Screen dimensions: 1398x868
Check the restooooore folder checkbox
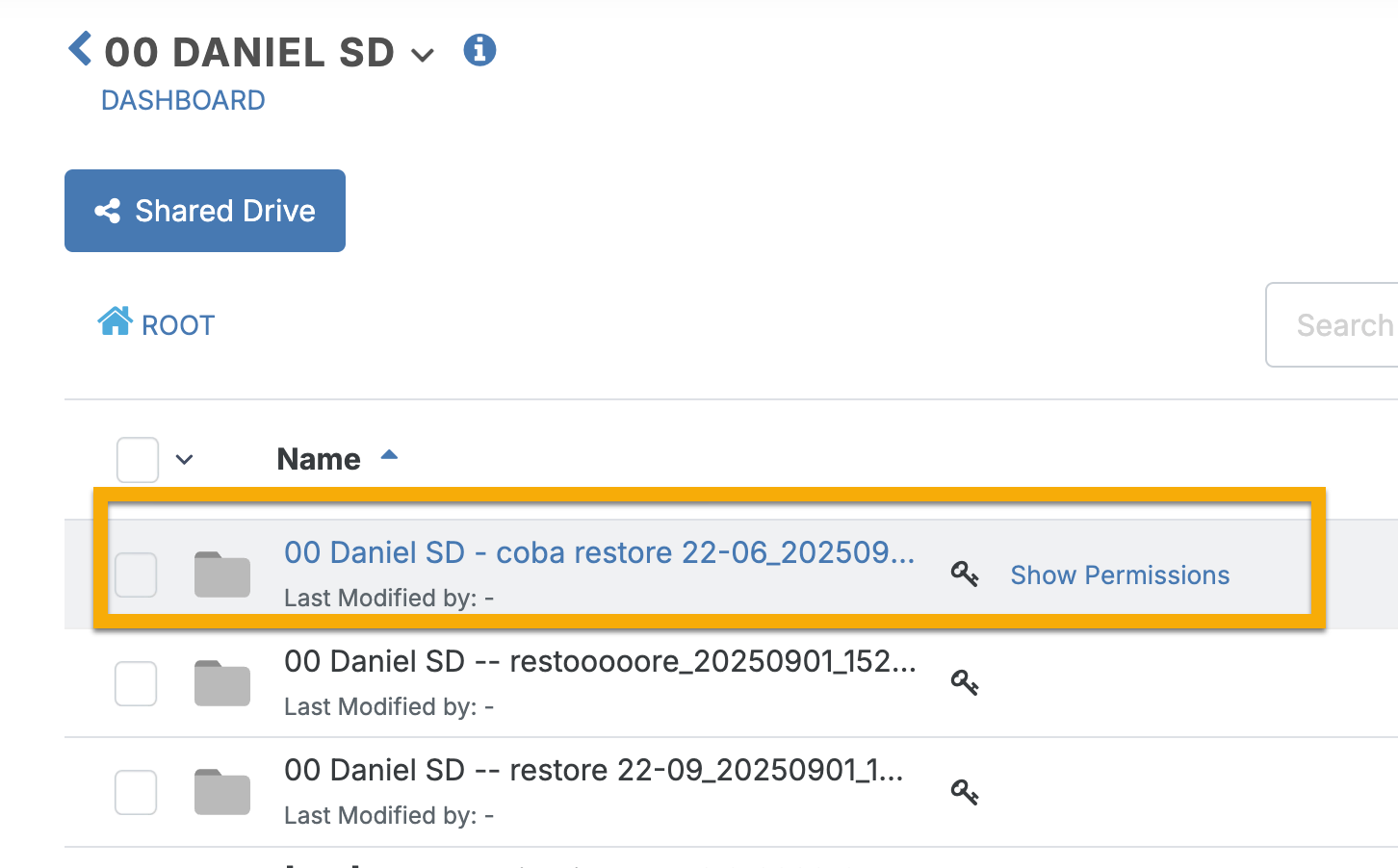(x=136, y=683)
